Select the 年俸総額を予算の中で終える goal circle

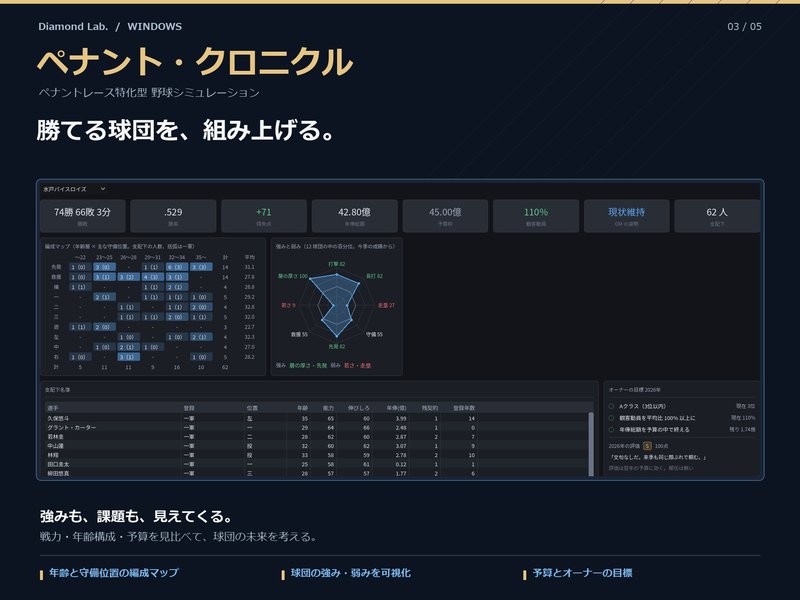(611, 430)
